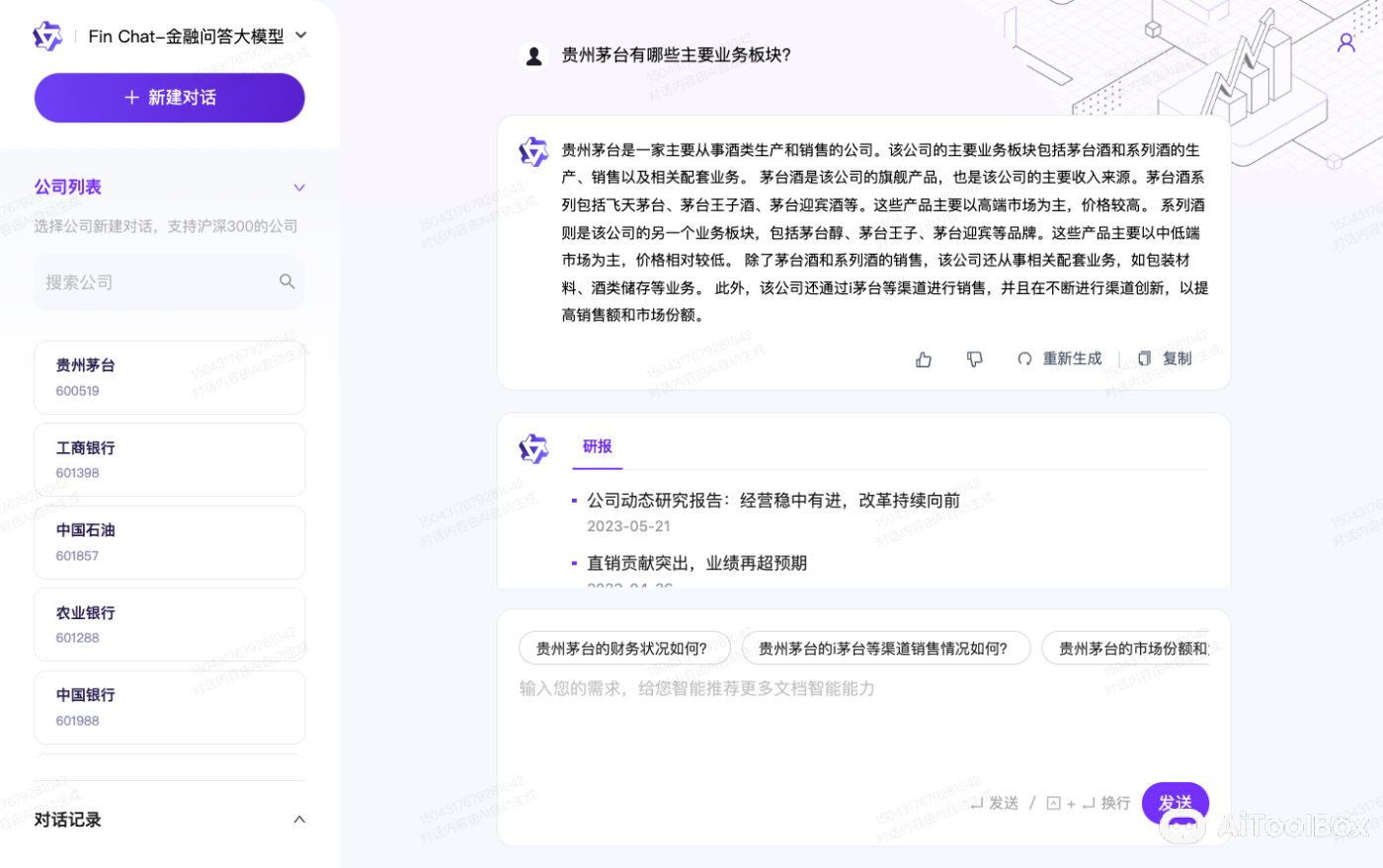Screen dimensions: 1383x868
Task: Select 贵州茅台 from the company list
Action: coord(169,376)
